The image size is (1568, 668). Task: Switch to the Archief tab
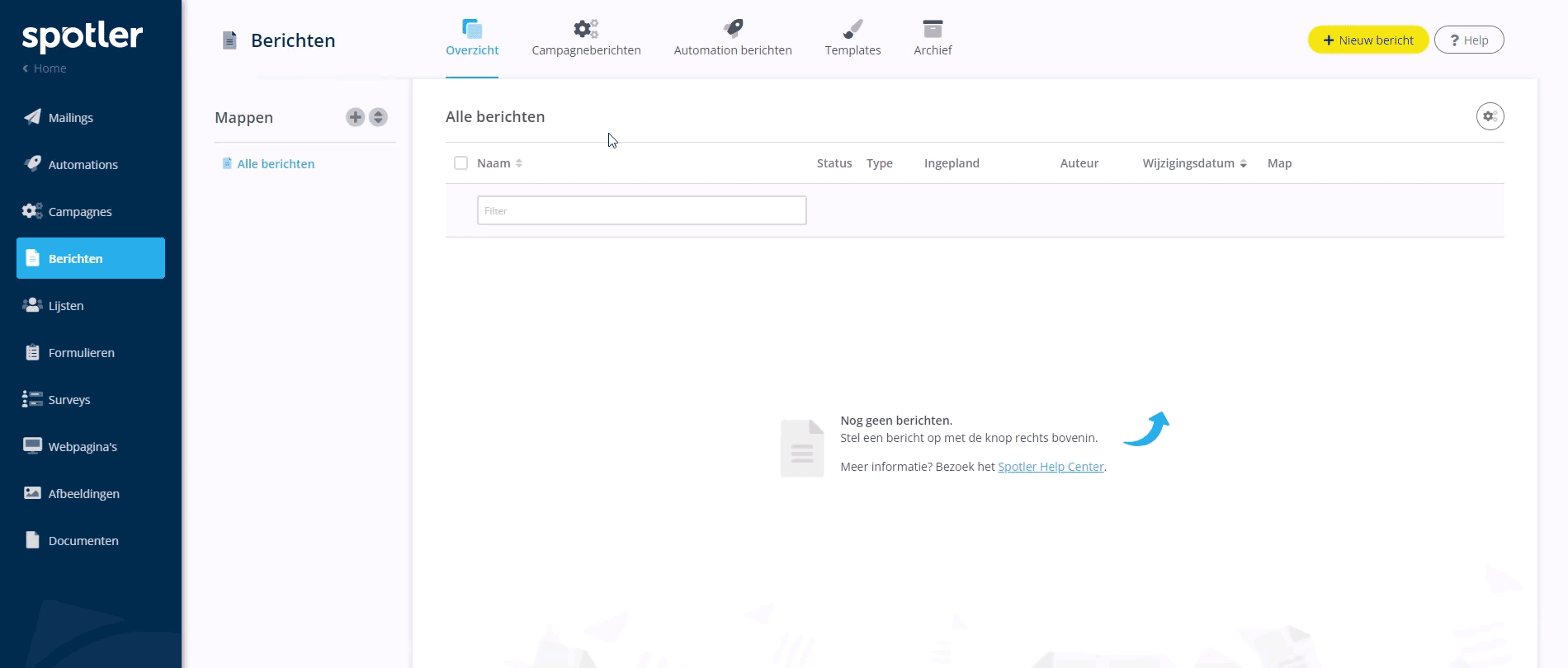point(933,50)
